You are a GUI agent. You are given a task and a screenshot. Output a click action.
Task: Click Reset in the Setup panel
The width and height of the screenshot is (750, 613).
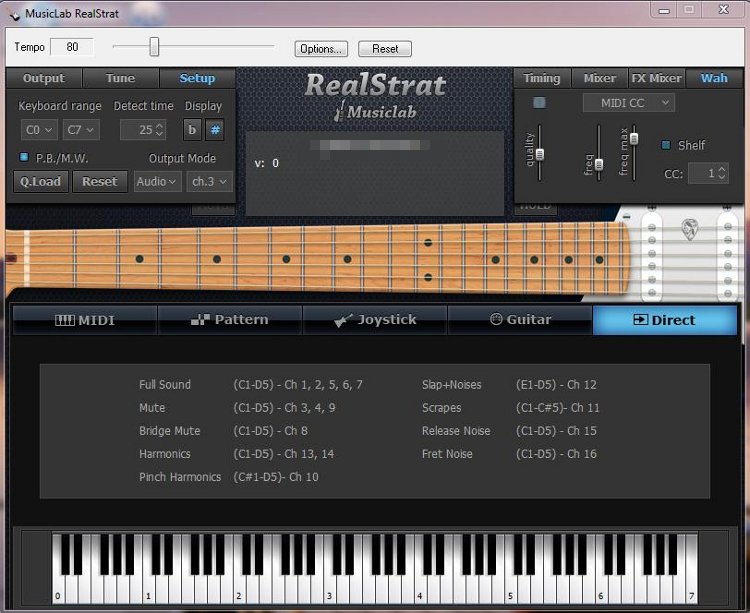click(x=99, y=182)
